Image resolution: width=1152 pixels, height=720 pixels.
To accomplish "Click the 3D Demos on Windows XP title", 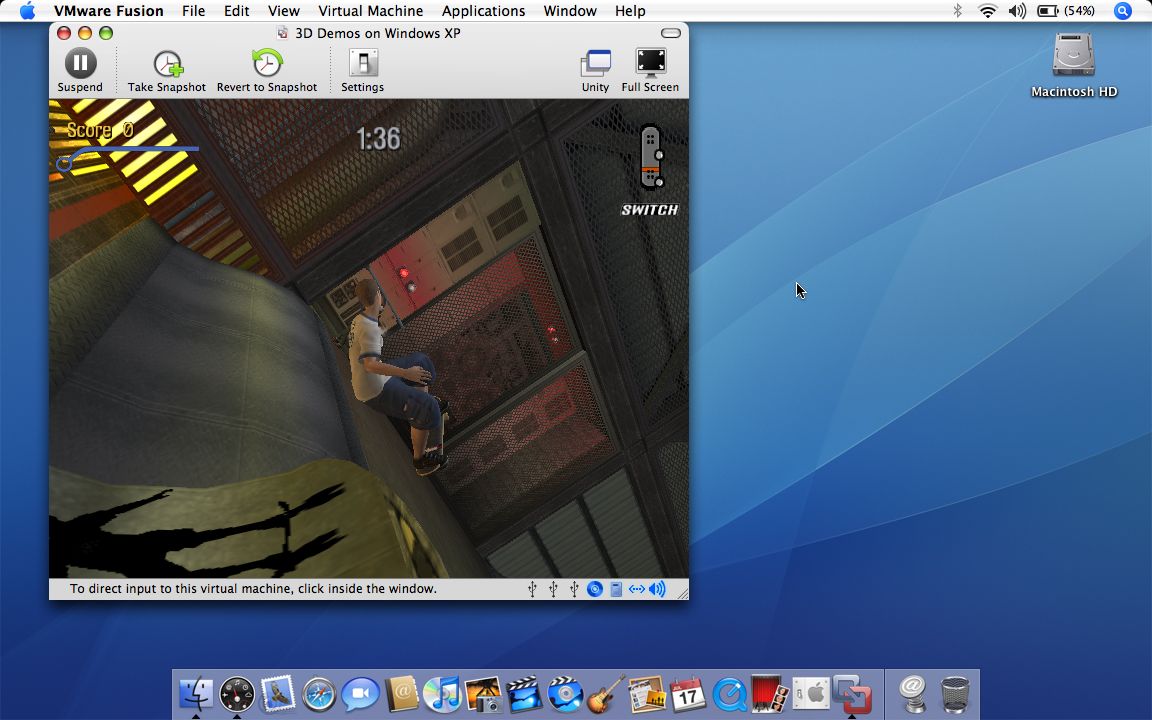I will [x=378, y=33].
